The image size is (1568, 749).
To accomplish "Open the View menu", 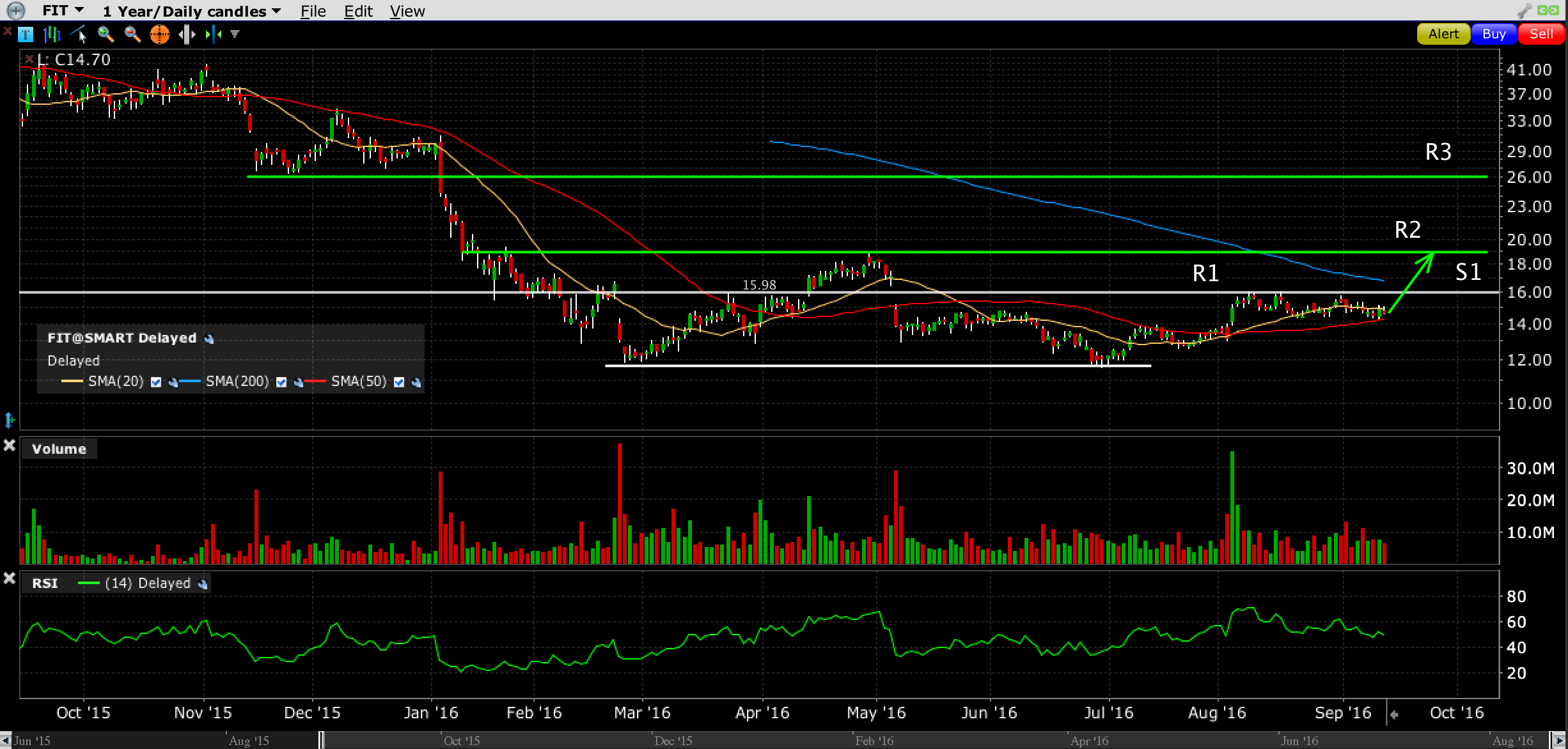I will click(x=407, y=11).
